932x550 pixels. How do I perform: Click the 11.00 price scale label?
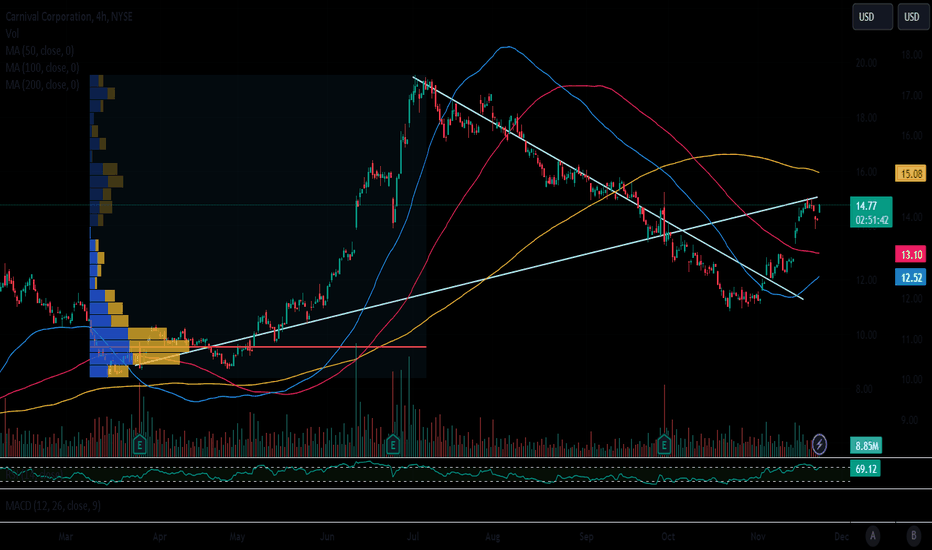coord(911,340)
